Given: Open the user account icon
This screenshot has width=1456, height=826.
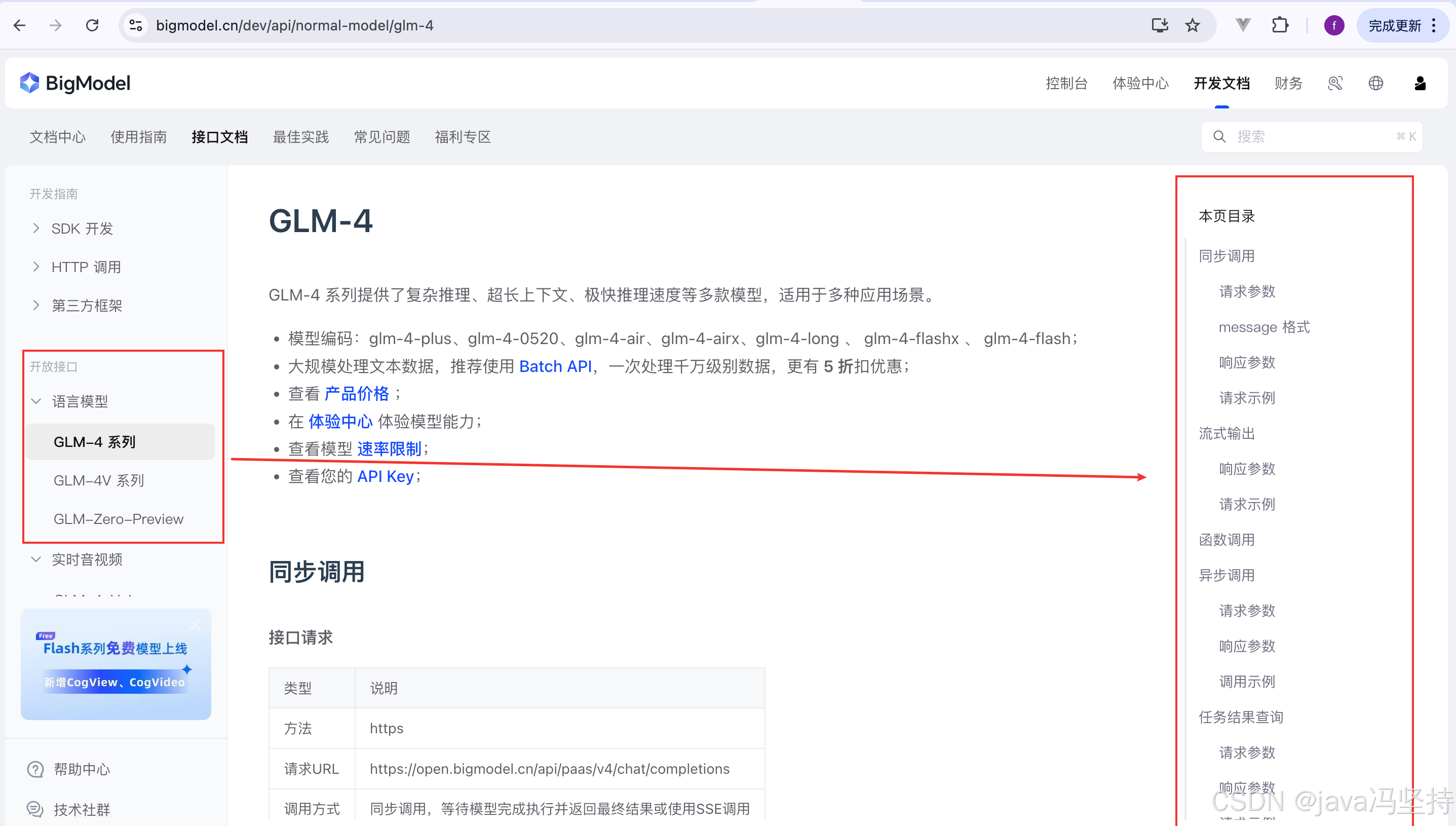Looking at the screenshot, I should (1420, 84).
